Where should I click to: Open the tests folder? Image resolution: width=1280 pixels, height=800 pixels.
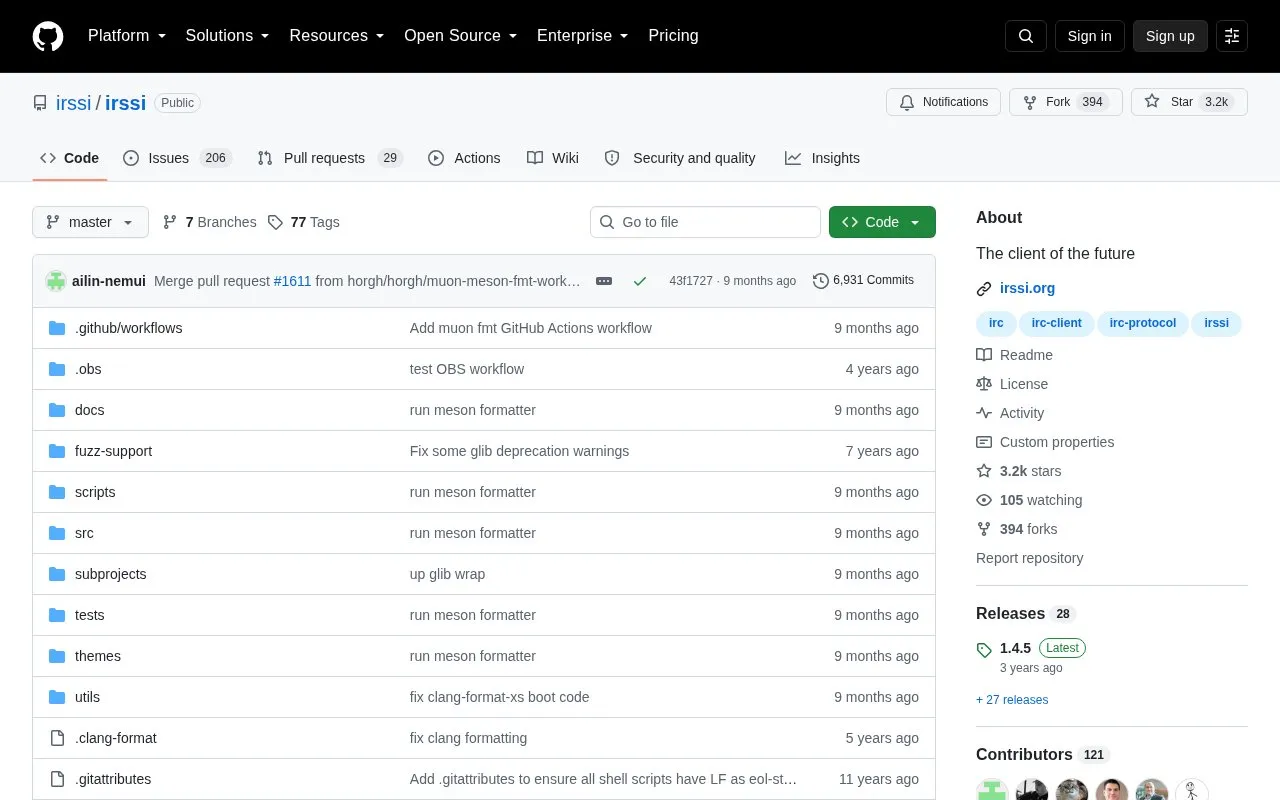pos(89,615)
